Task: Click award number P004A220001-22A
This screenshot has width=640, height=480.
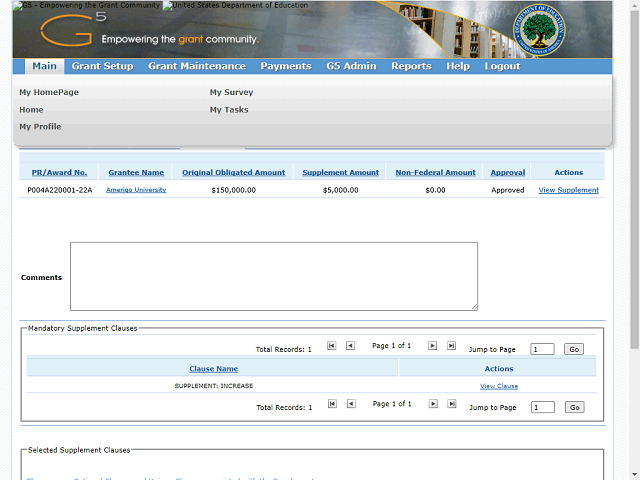Action: pyautogui.click(x=60, y=190)
